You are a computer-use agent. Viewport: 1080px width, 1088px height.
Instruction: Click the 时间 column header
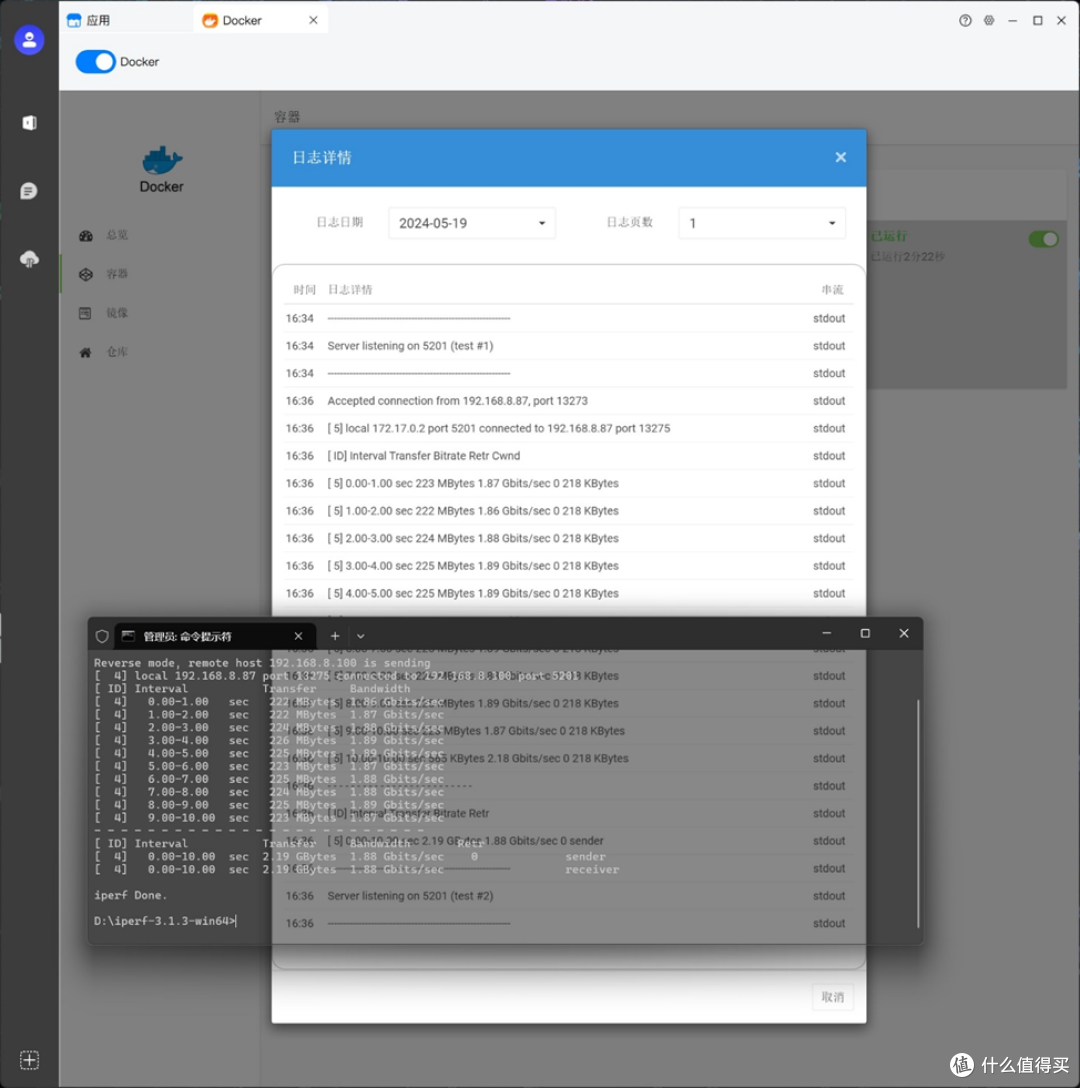tap(304, 289)
